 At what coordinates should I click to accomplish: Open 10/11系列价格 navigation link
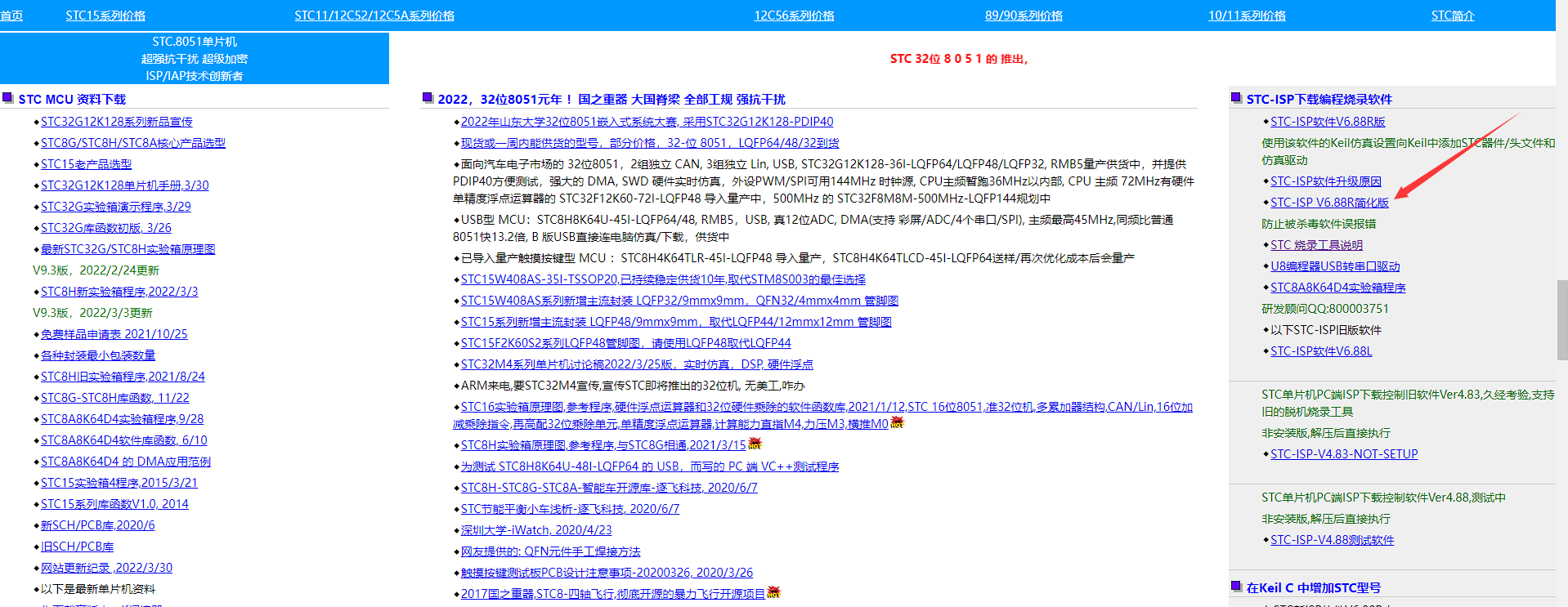(1247, 16)
